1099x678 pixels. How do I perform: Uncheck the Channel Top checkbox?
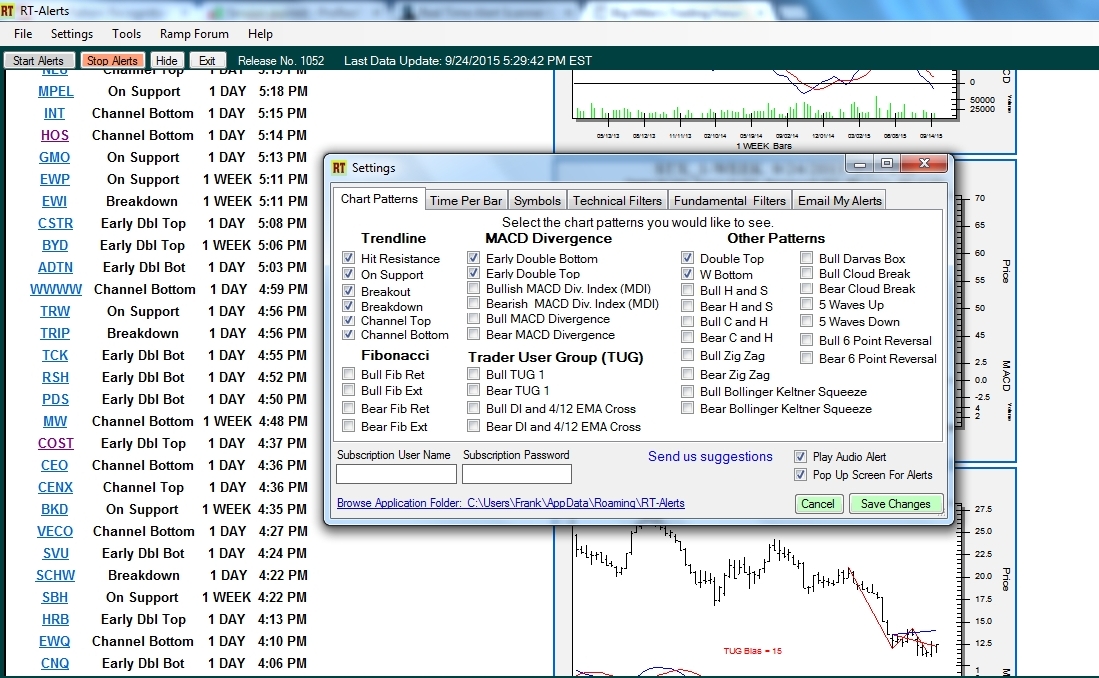[348, 320]
